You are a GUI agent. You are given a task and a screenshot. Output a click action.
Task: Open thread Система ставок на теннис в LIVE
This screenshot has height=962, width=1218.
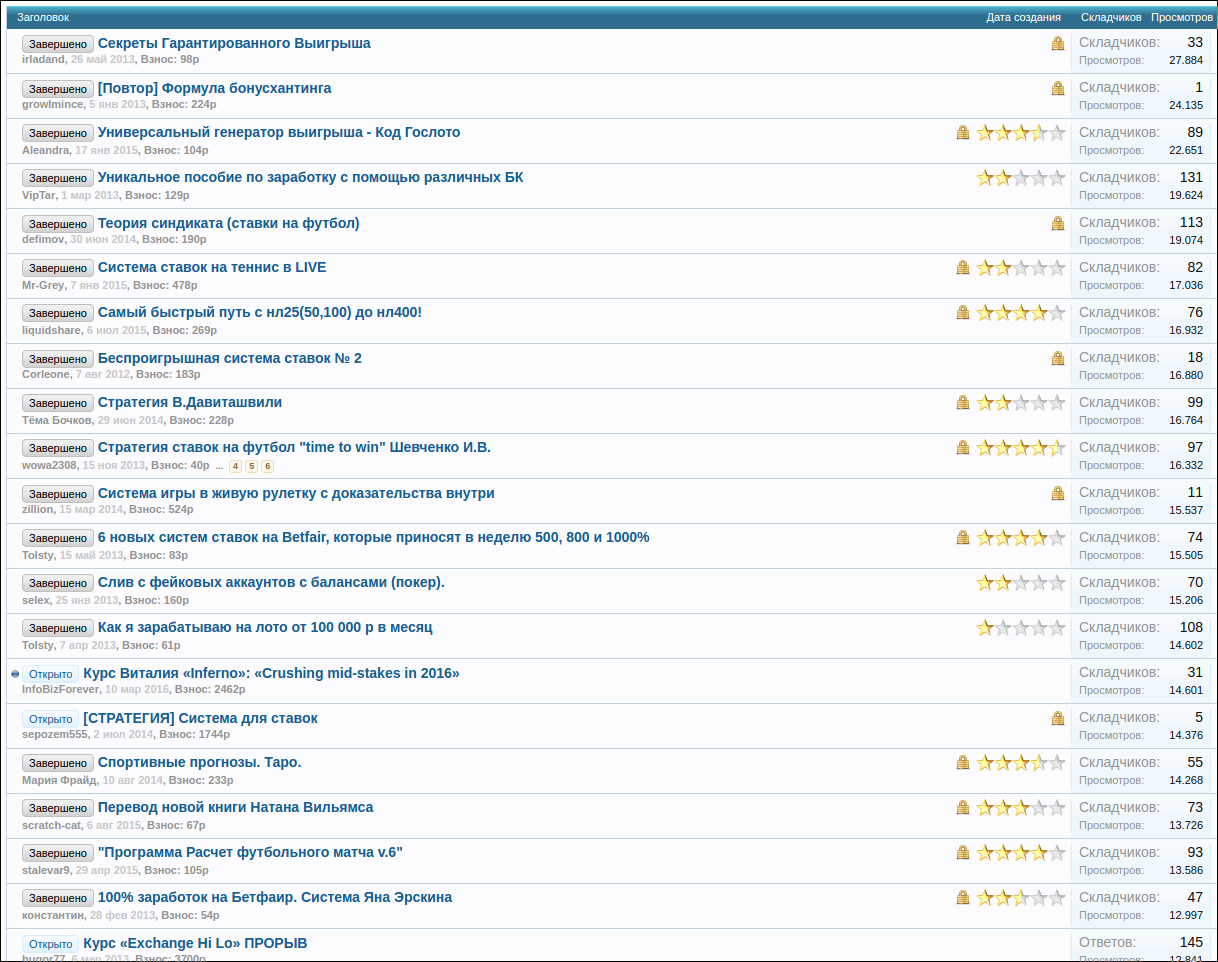(212, 267)
